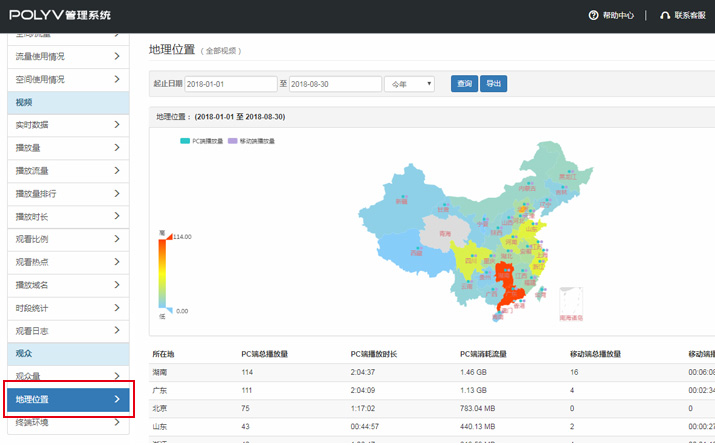
Task: Click the POLYV管理系统 logo
Action: [60, 15]
